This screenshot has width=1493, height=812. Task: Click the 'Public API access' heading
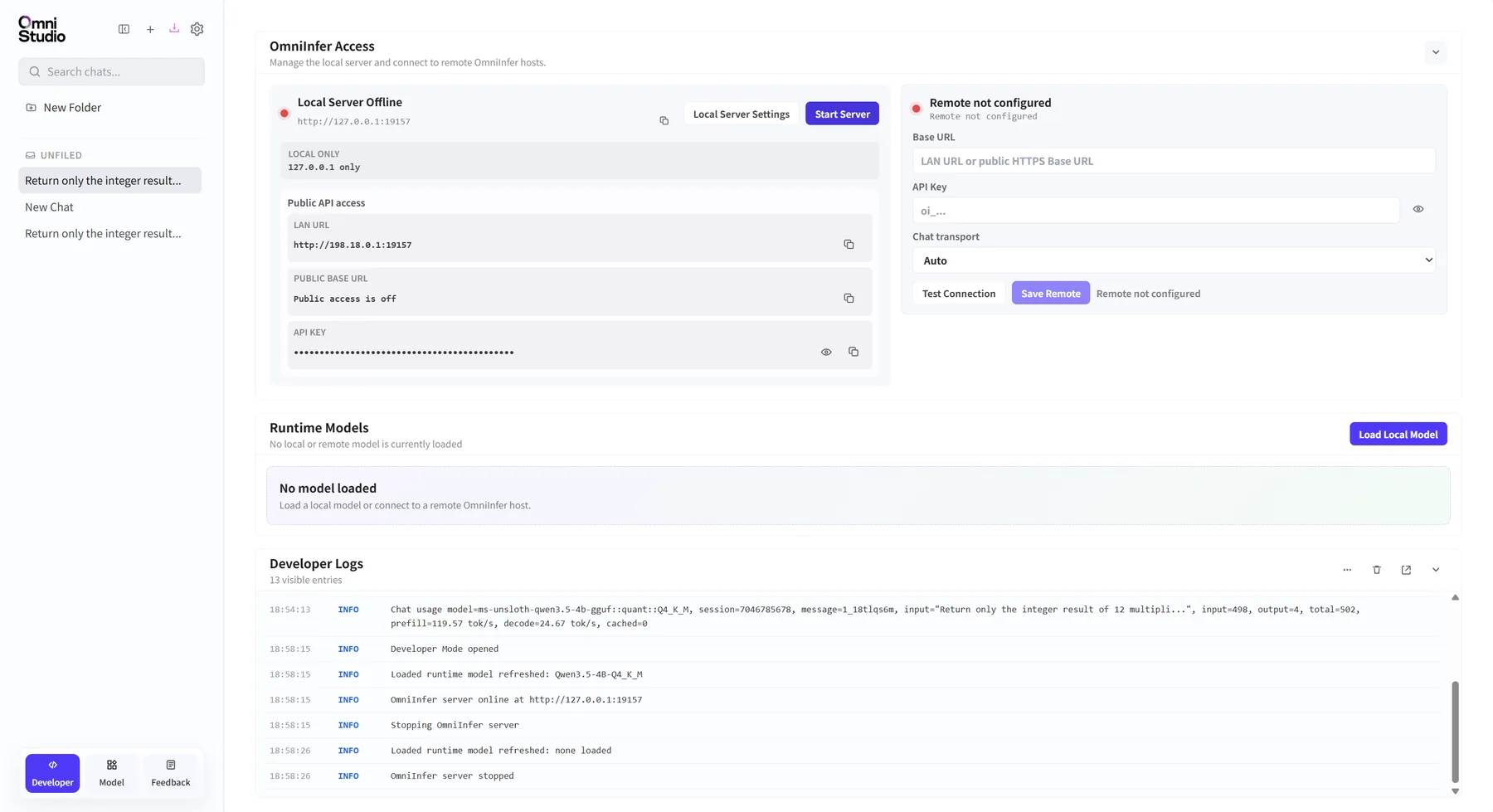coord(326,202)
